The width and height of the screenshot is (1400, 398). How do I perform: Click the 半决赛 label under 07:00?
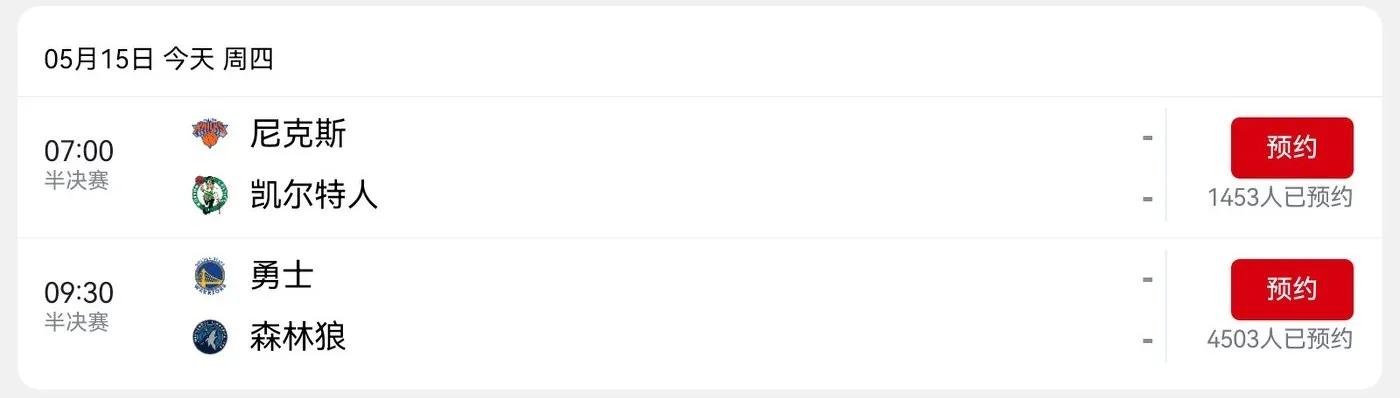tap(76, 181)
